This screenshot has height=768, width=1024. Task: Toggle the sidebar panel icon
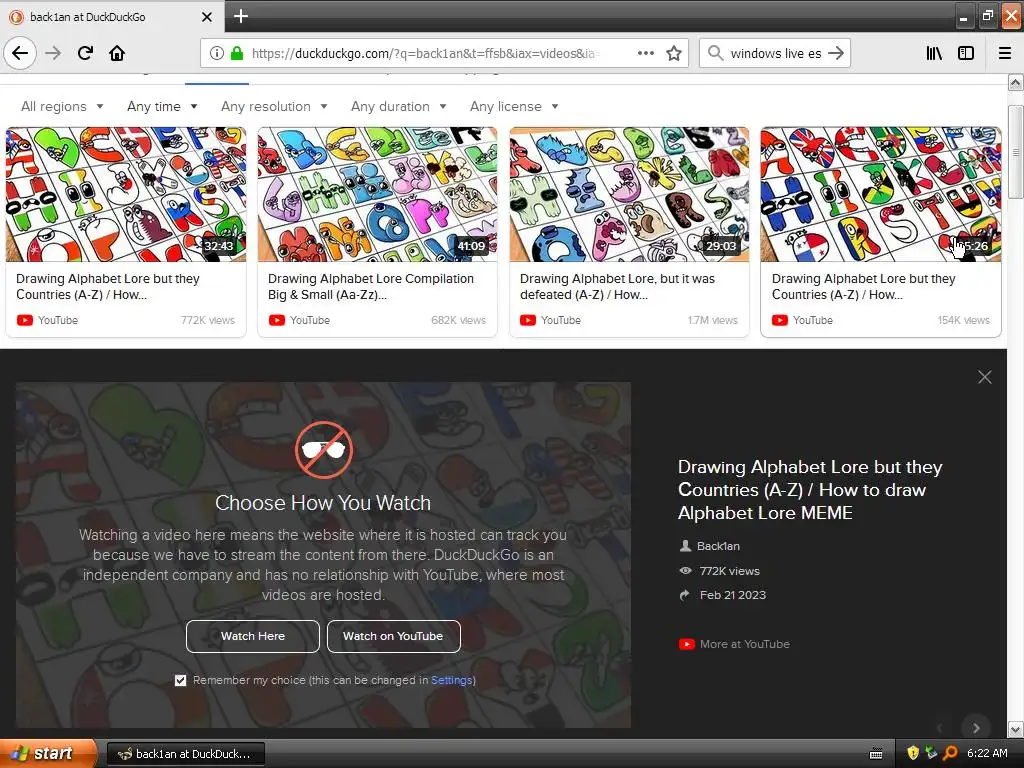click(966, 53)
